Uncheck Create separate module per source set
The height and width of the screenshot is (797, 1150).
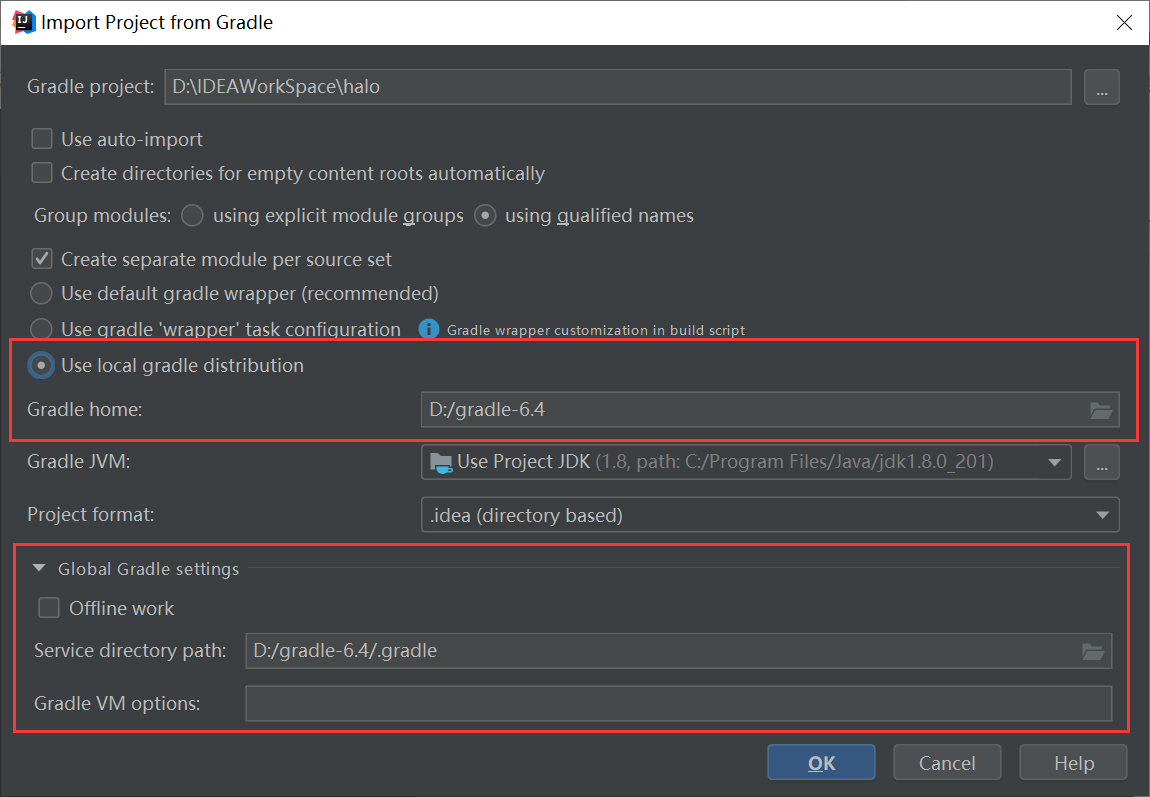coord(42,259)
